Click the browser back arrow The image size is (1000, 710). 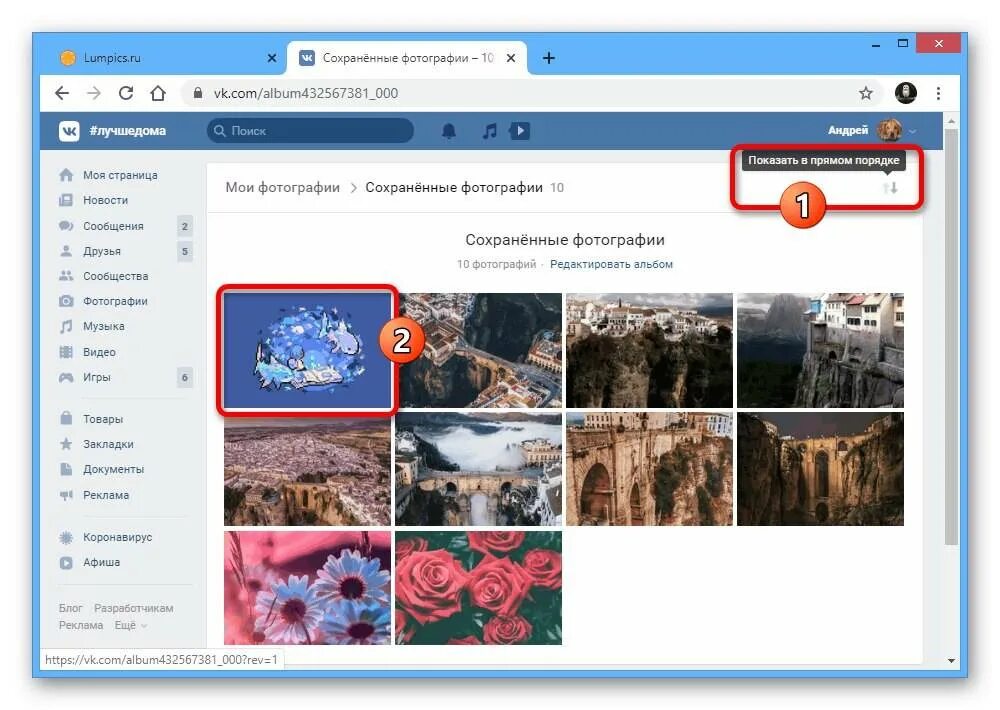[62, 93]
